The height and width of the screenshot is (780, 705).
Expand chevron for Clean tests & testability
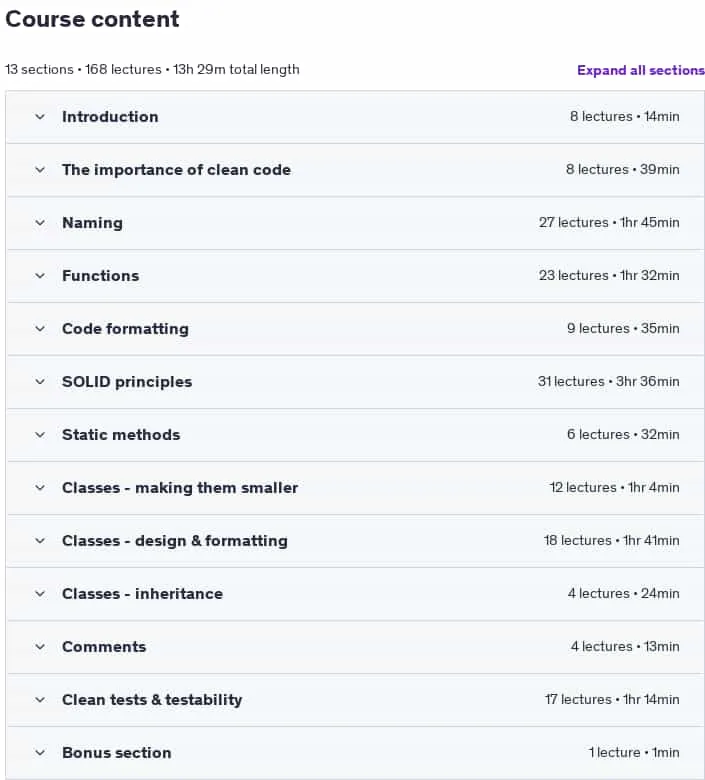coord(40,700)
